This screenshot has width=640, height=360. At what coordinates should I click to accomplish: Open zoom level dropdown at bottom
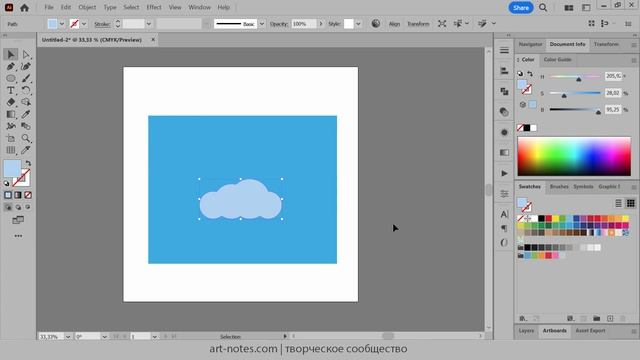(68, 337)
